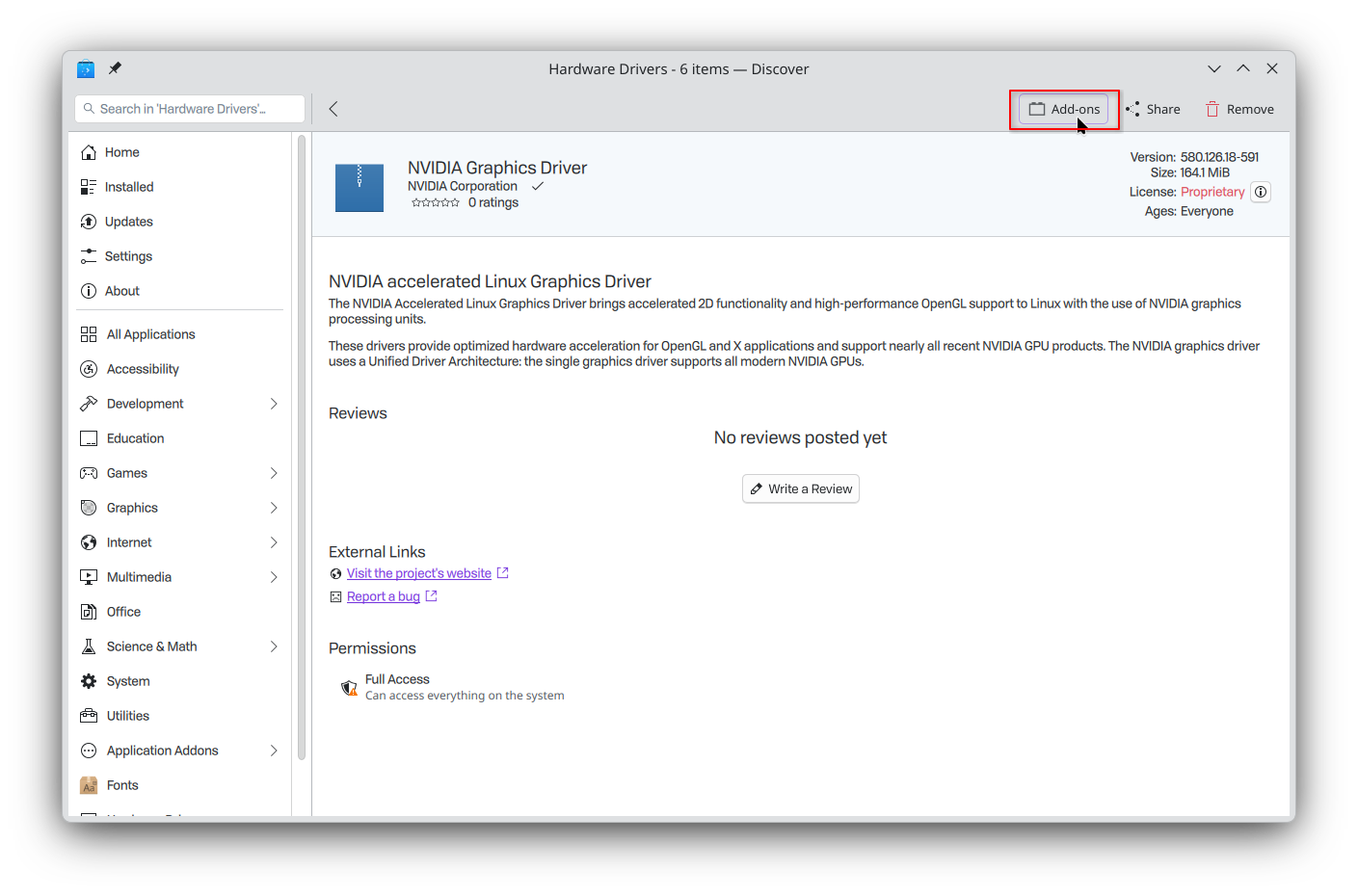Expand the Development category chevron
1358x896 pixels.
click(x=274, y=404)
